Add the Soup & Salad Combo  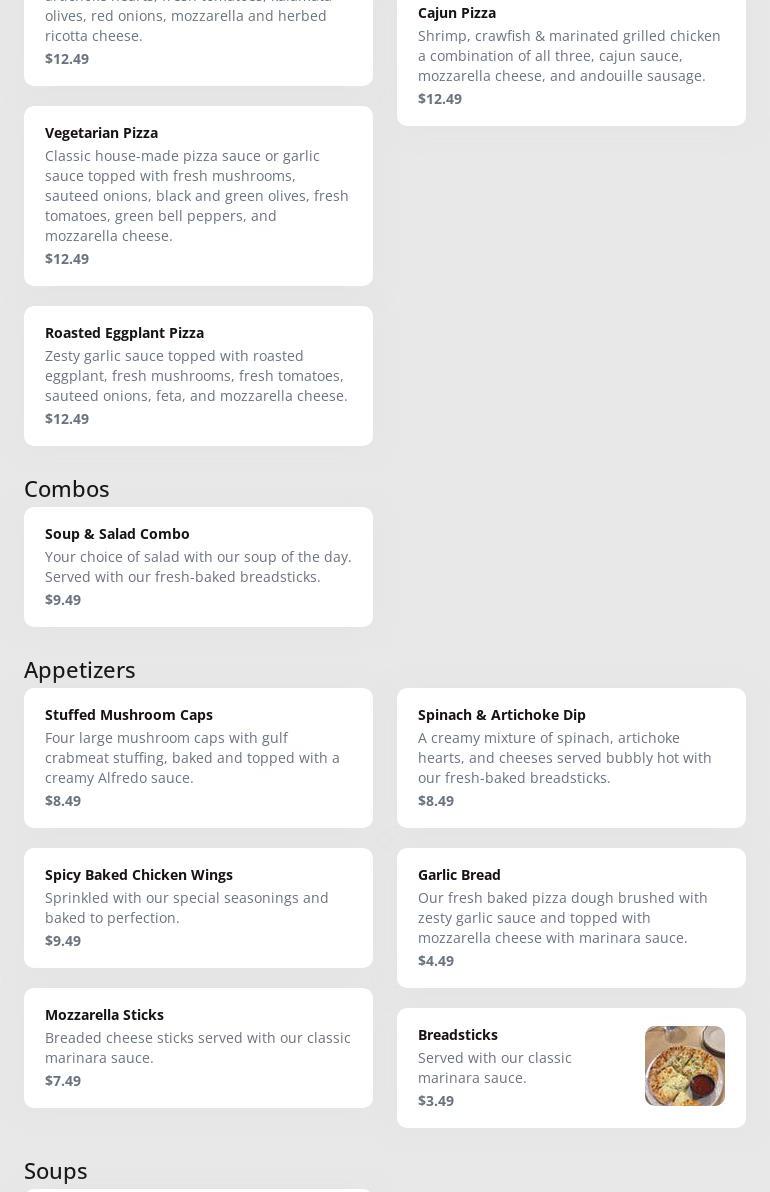[198, 567]
